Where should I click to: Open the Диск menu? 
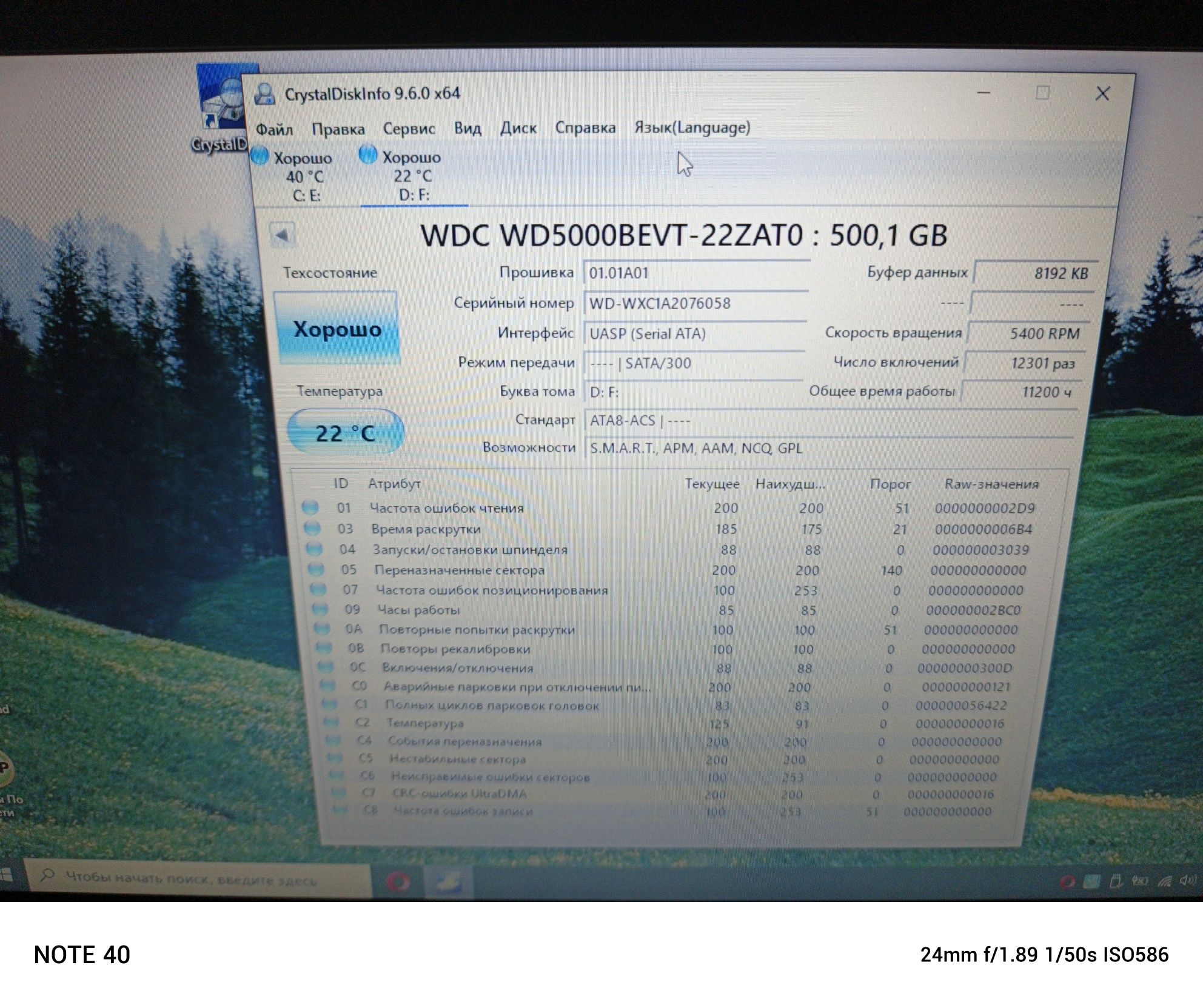tap(518, 128)
